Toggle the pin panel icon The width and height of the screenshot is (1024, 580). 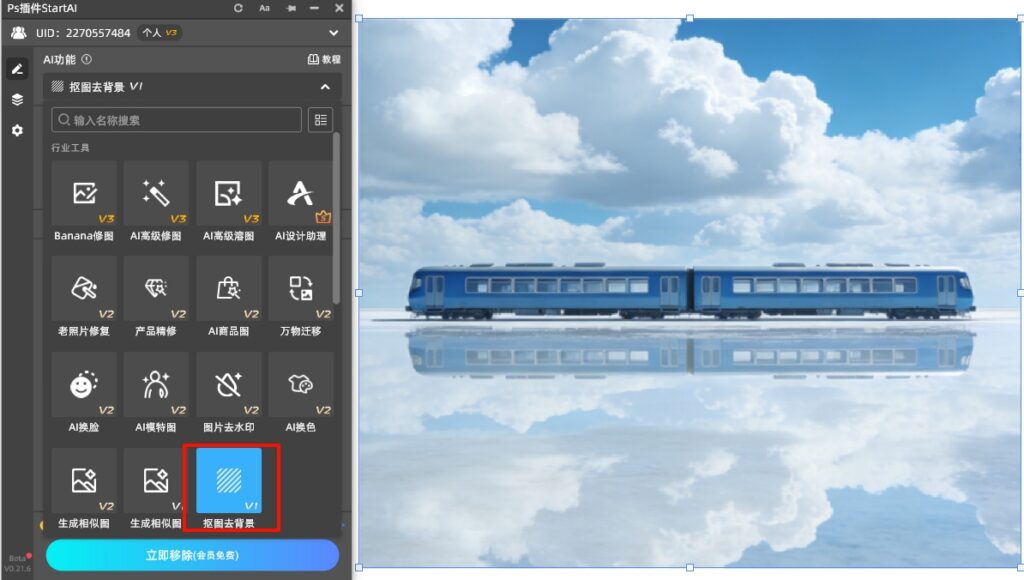tap(290, 8)
